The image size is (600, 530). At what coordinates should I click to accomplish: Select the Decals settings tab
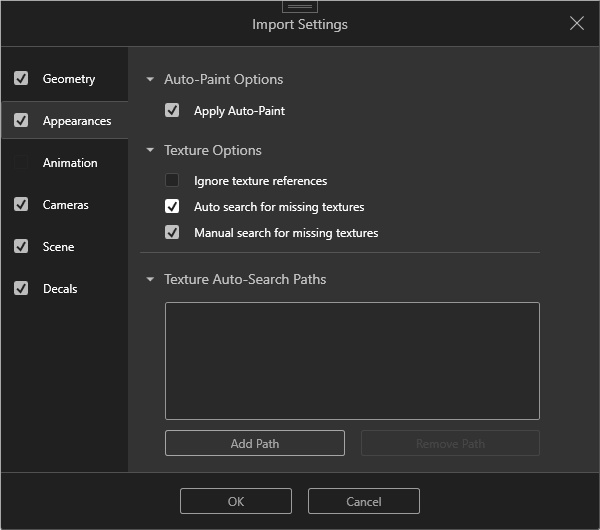[60, 289]
